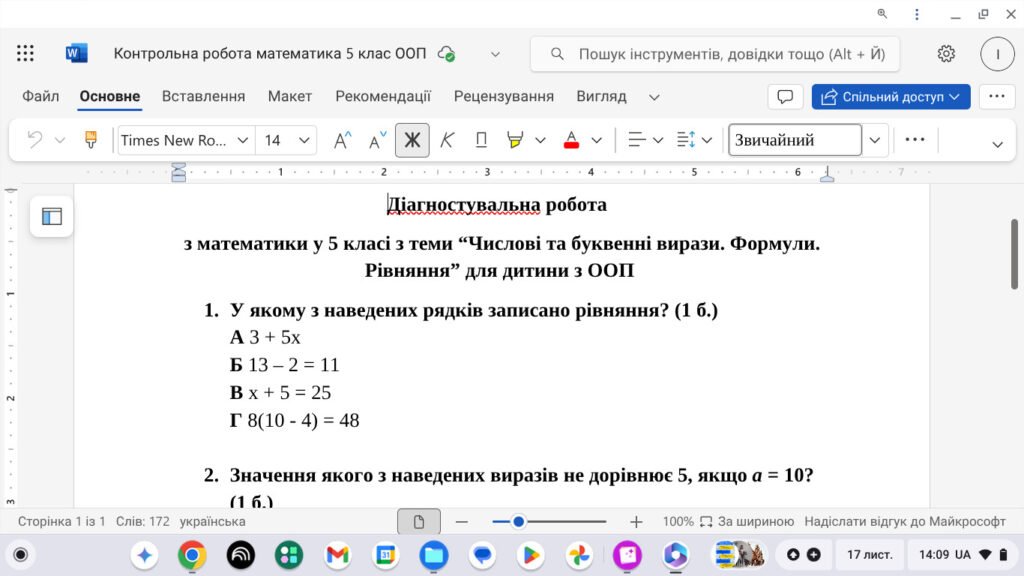
Task: Toggle bold formatting (Ж)
Action: 412,140
